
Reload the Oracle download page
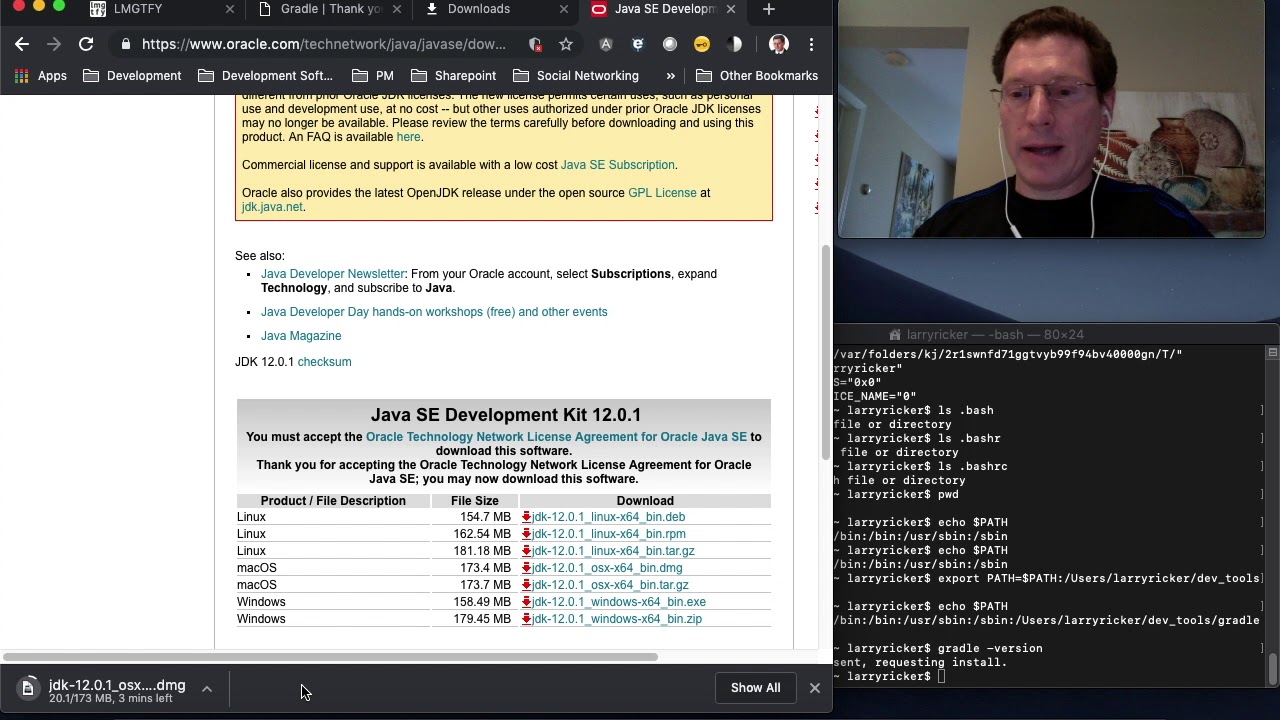[86, 44]
